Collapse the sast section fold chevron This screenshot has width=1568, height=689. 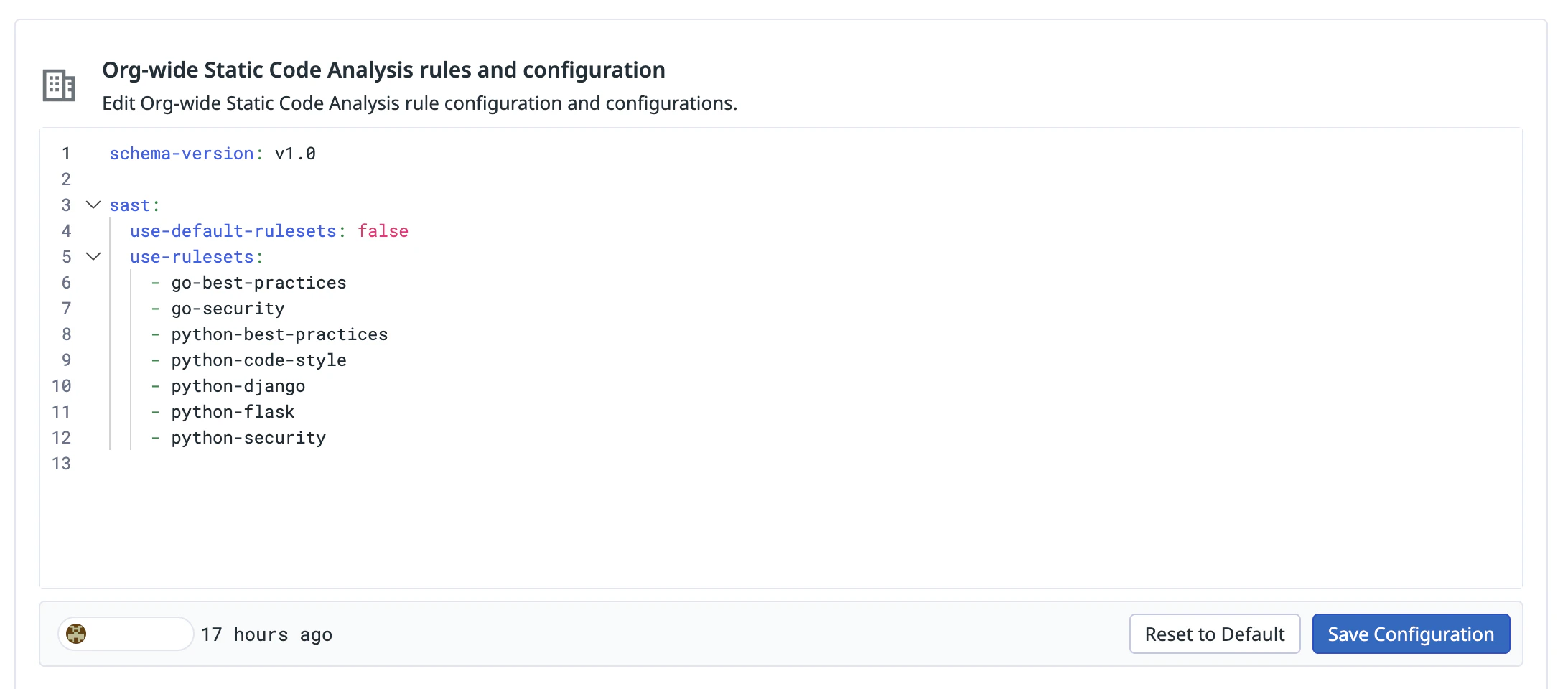tap(93, 205)
